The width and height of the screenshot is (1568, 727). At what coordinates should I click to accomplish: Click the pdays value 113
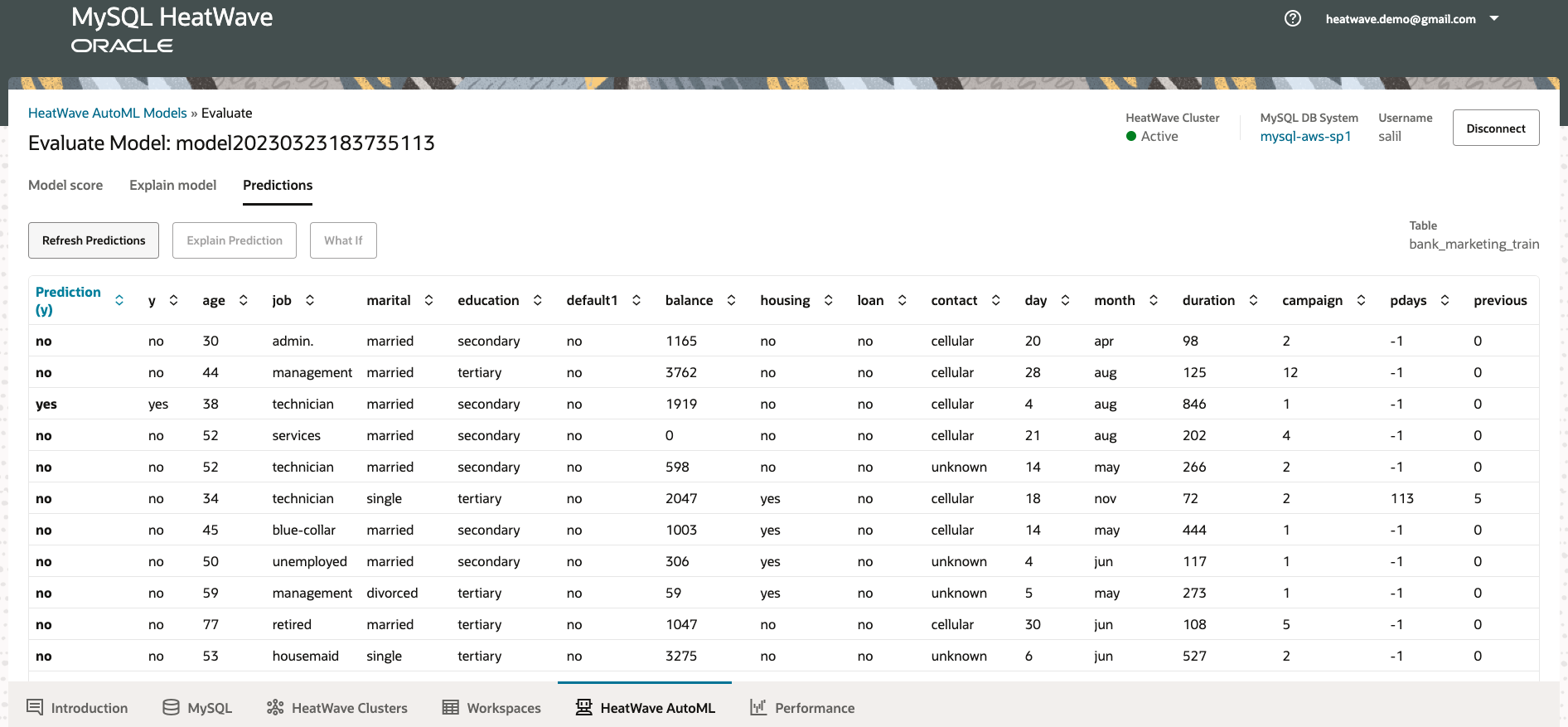1402,498
